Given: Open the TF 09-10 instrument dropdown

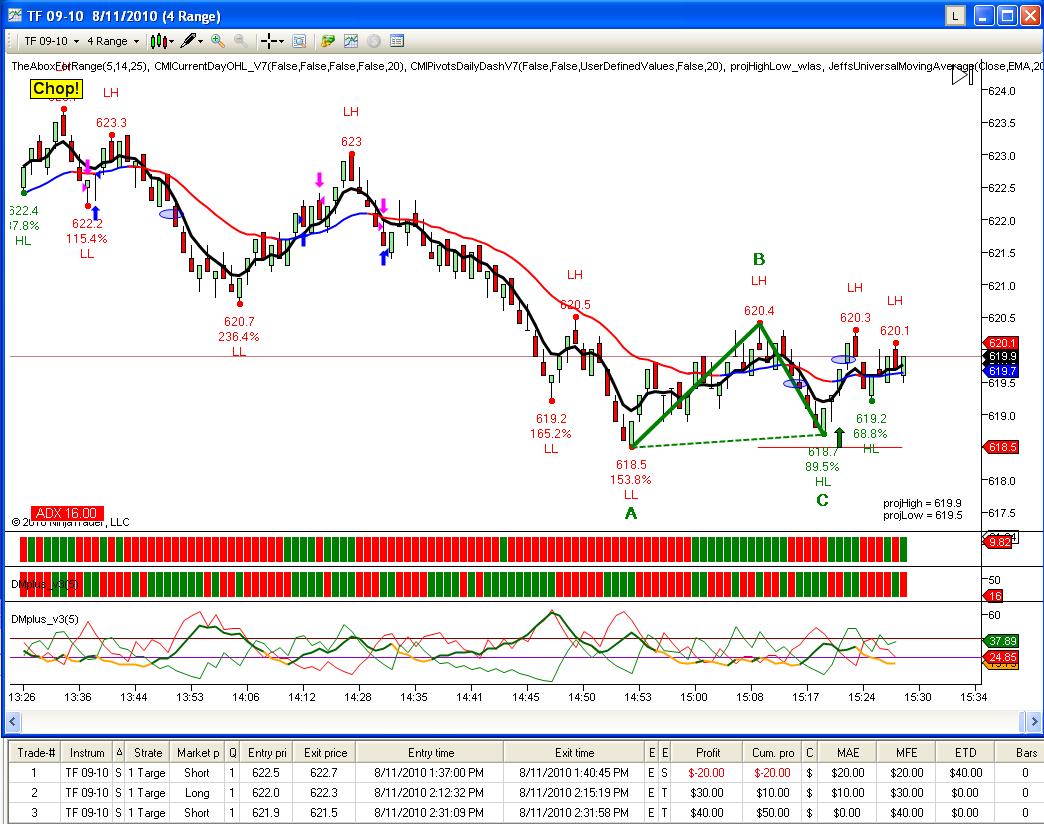Looking at the screenshot, I should 51,41.
